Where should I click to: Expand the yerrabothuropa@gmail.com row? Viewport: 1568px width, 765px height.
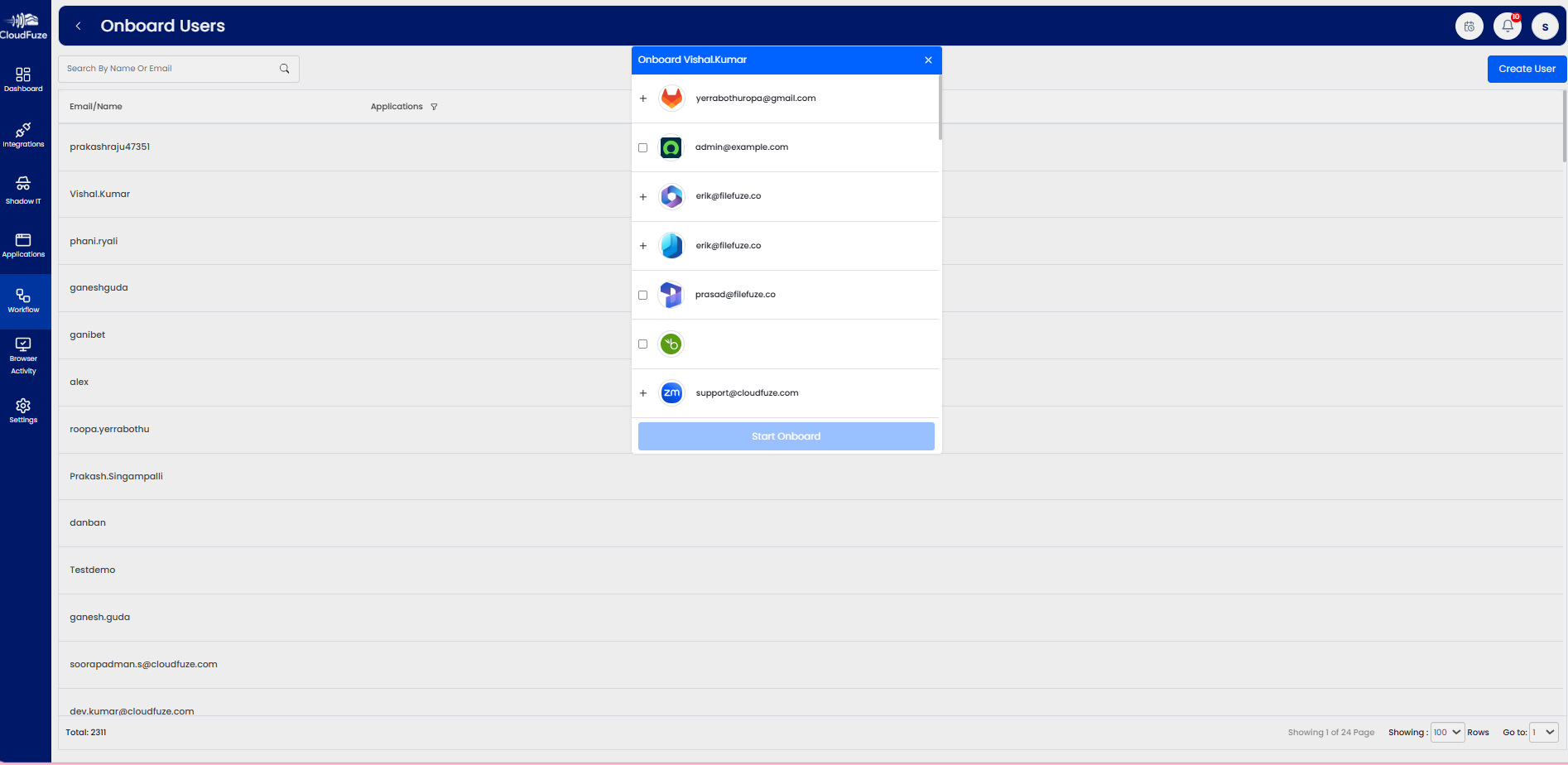(x=643, y=99)
